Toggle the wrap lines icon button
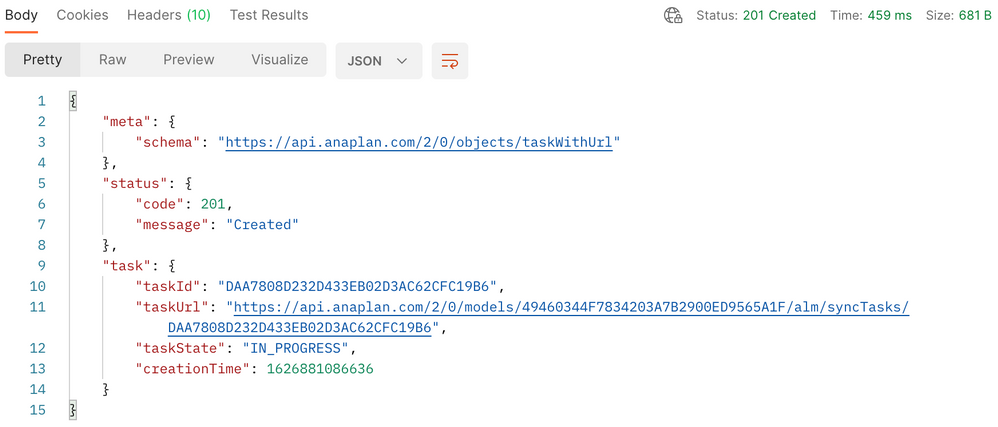998x427 pixels. click(x=449, y=61)
